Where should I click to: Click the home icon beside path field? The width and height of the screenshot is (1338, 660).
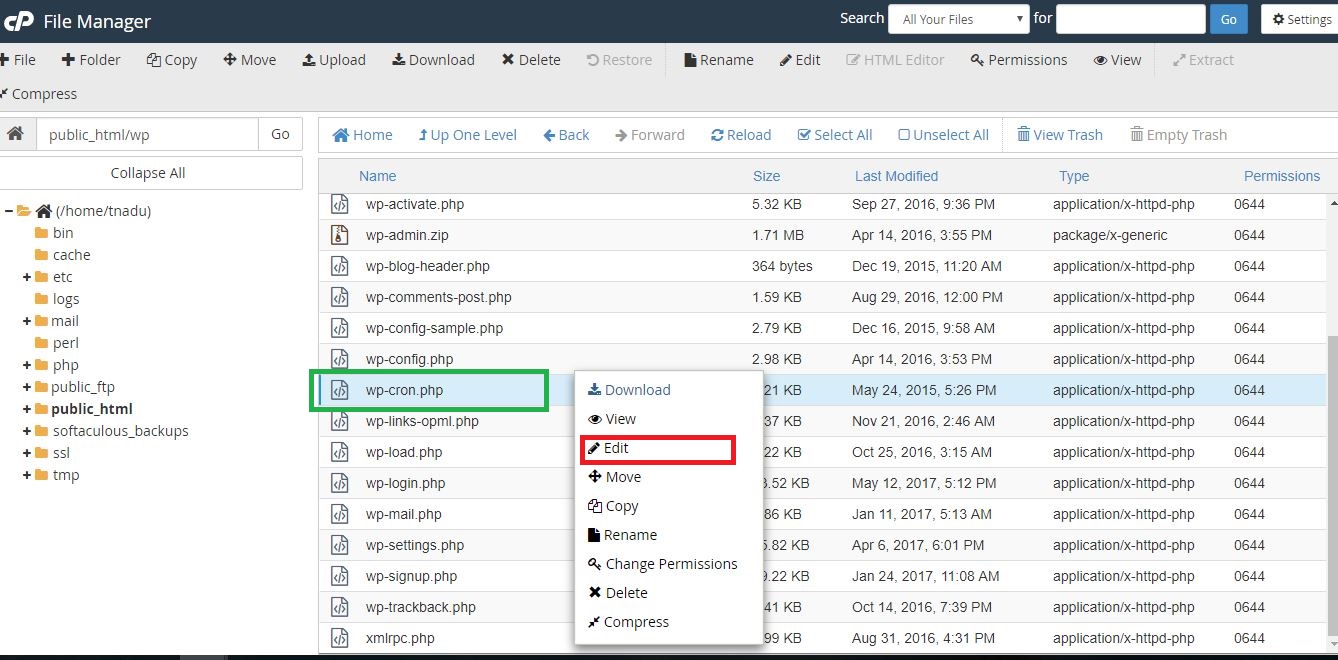pos(15,134)
